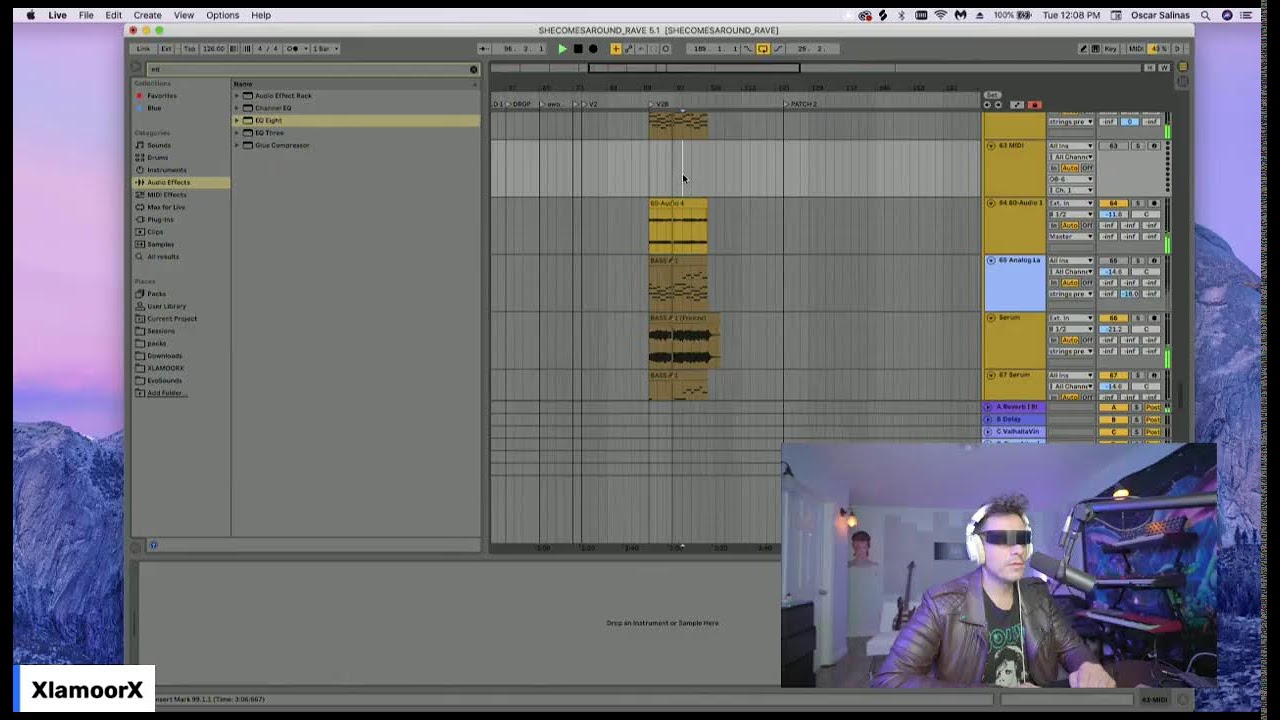Click the tempo field 126.00
Screen dimensions: 1280x720
point(213,48)
